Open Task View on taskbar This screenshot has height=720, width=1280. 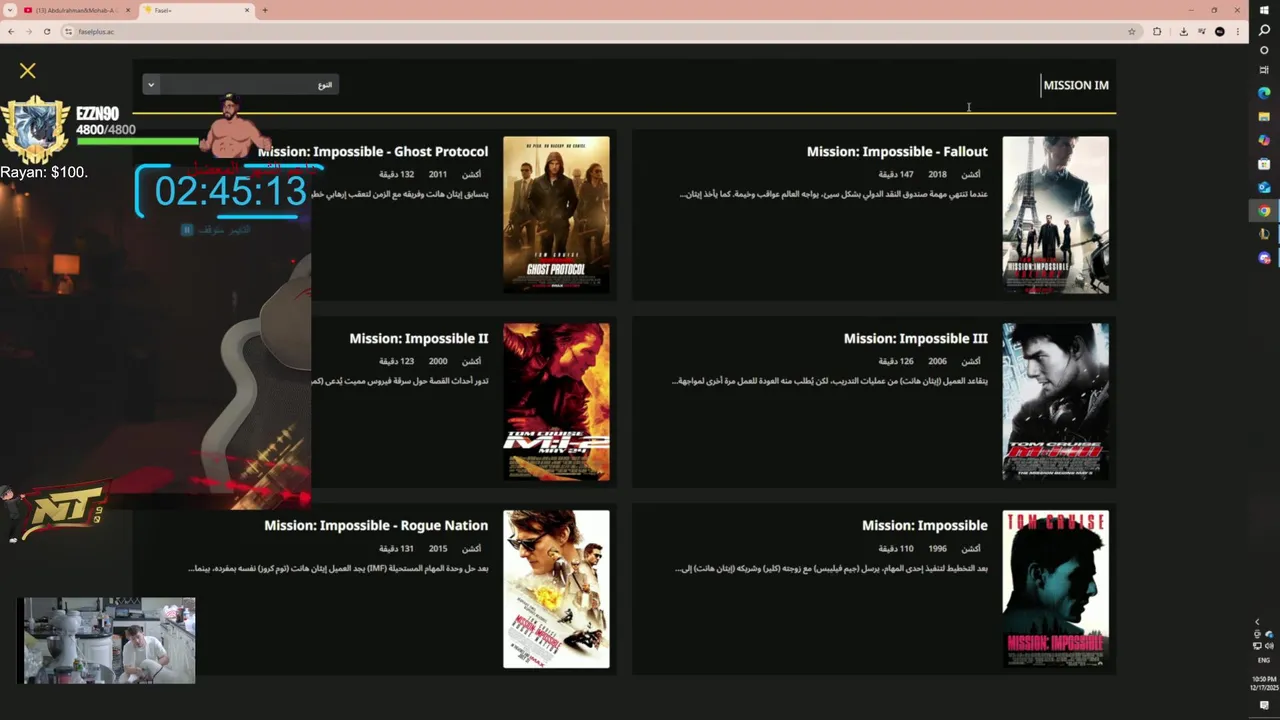[x=1264, y=70]
